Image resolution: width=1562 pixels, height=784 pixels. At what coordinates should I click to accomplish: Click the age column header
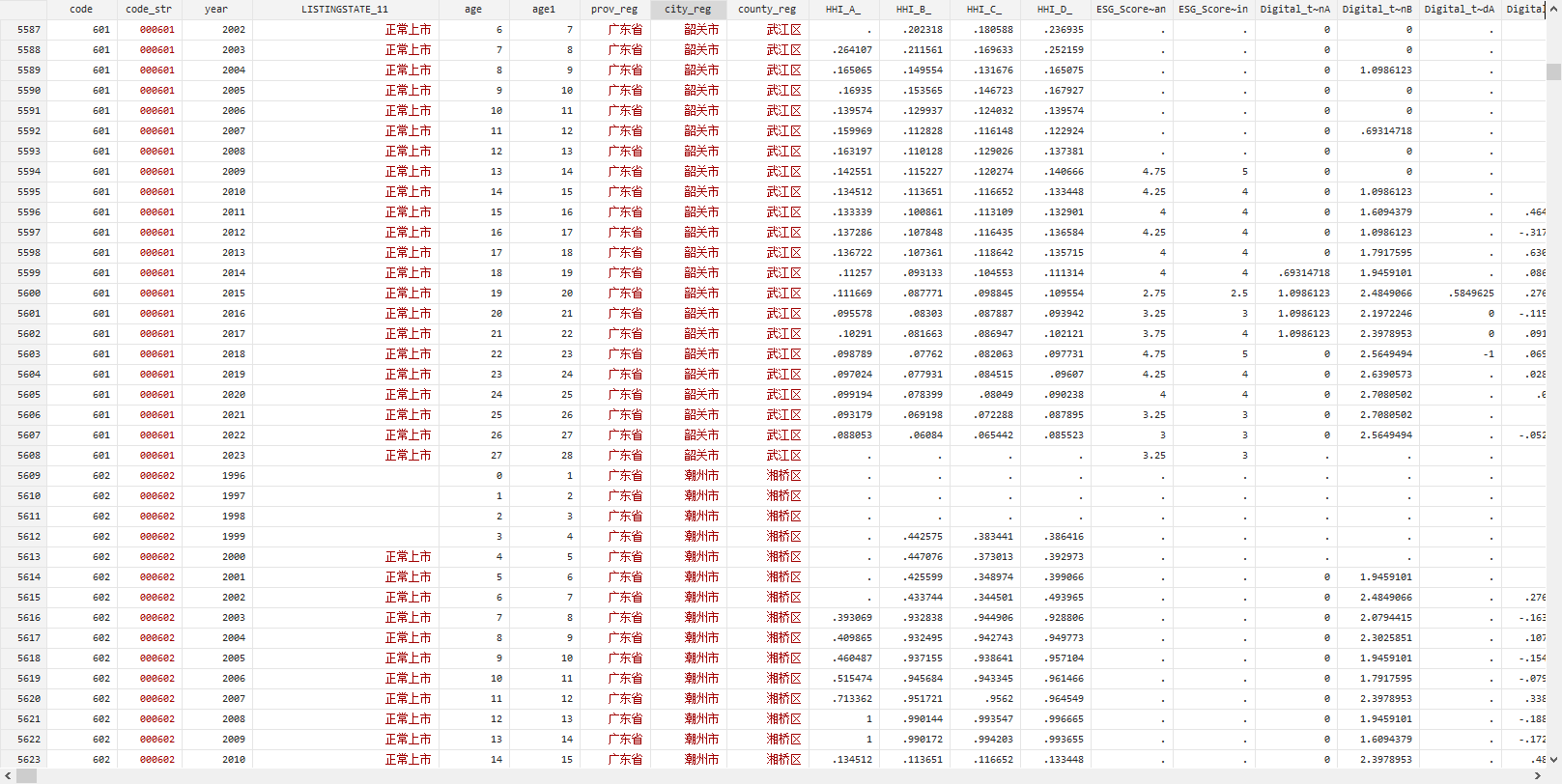[x=473, y=9]
